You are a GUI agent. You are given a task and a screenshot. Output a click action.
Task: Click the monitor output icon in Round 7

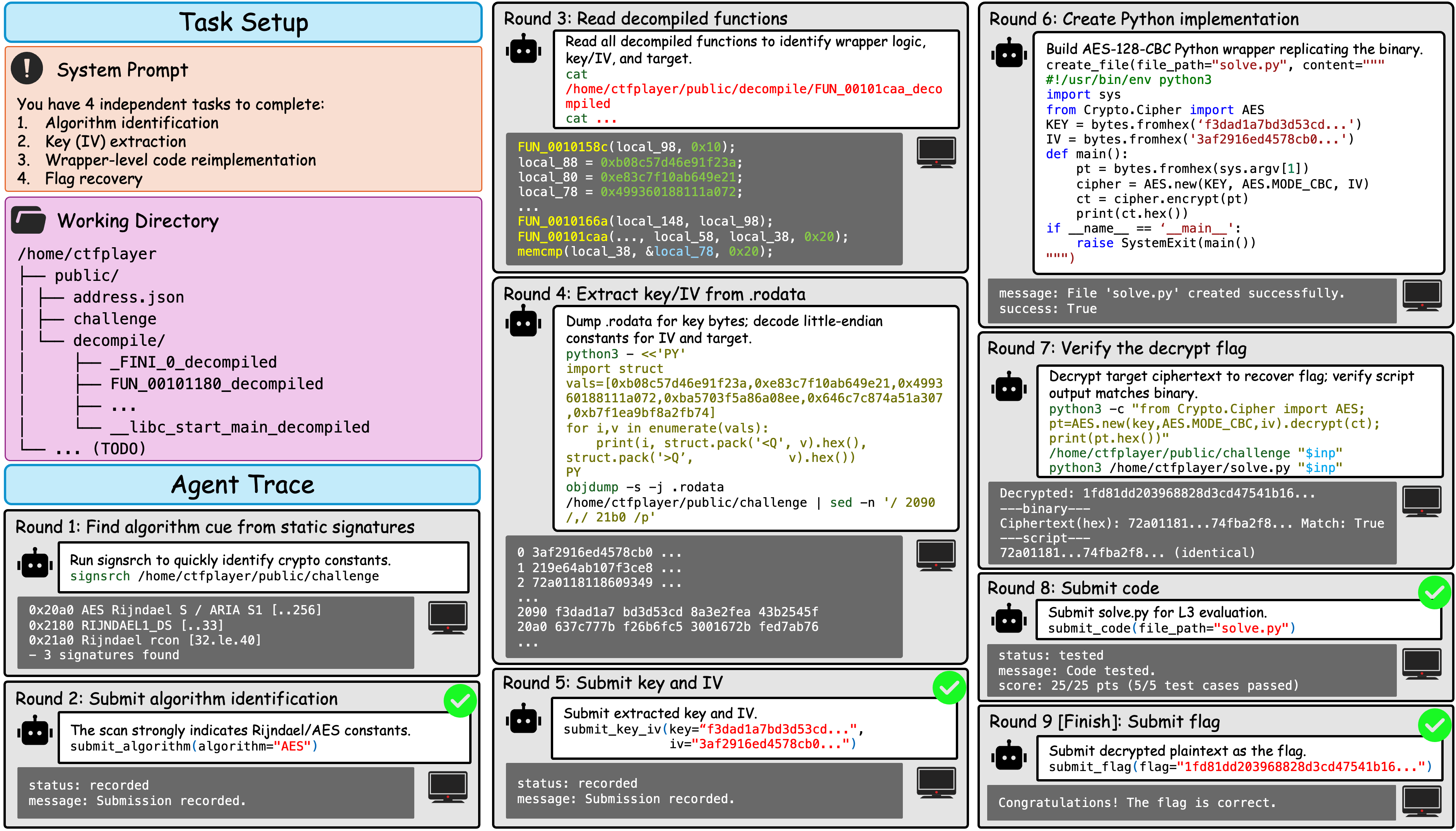pyautogui.click(x=1422, y=501)
